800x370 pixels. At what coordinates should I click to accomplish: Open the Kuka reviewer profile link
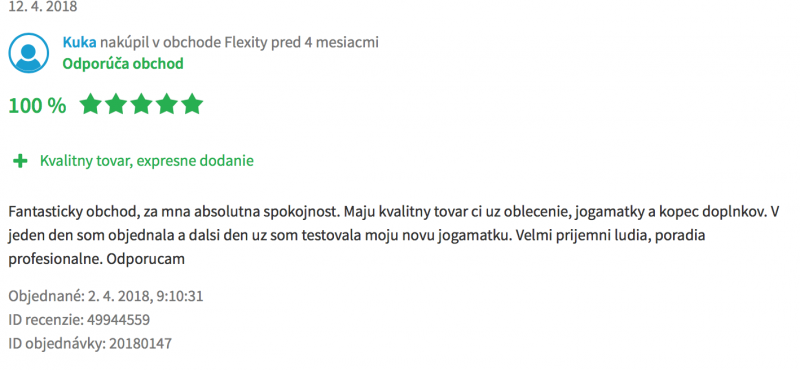tap(79, 42)
